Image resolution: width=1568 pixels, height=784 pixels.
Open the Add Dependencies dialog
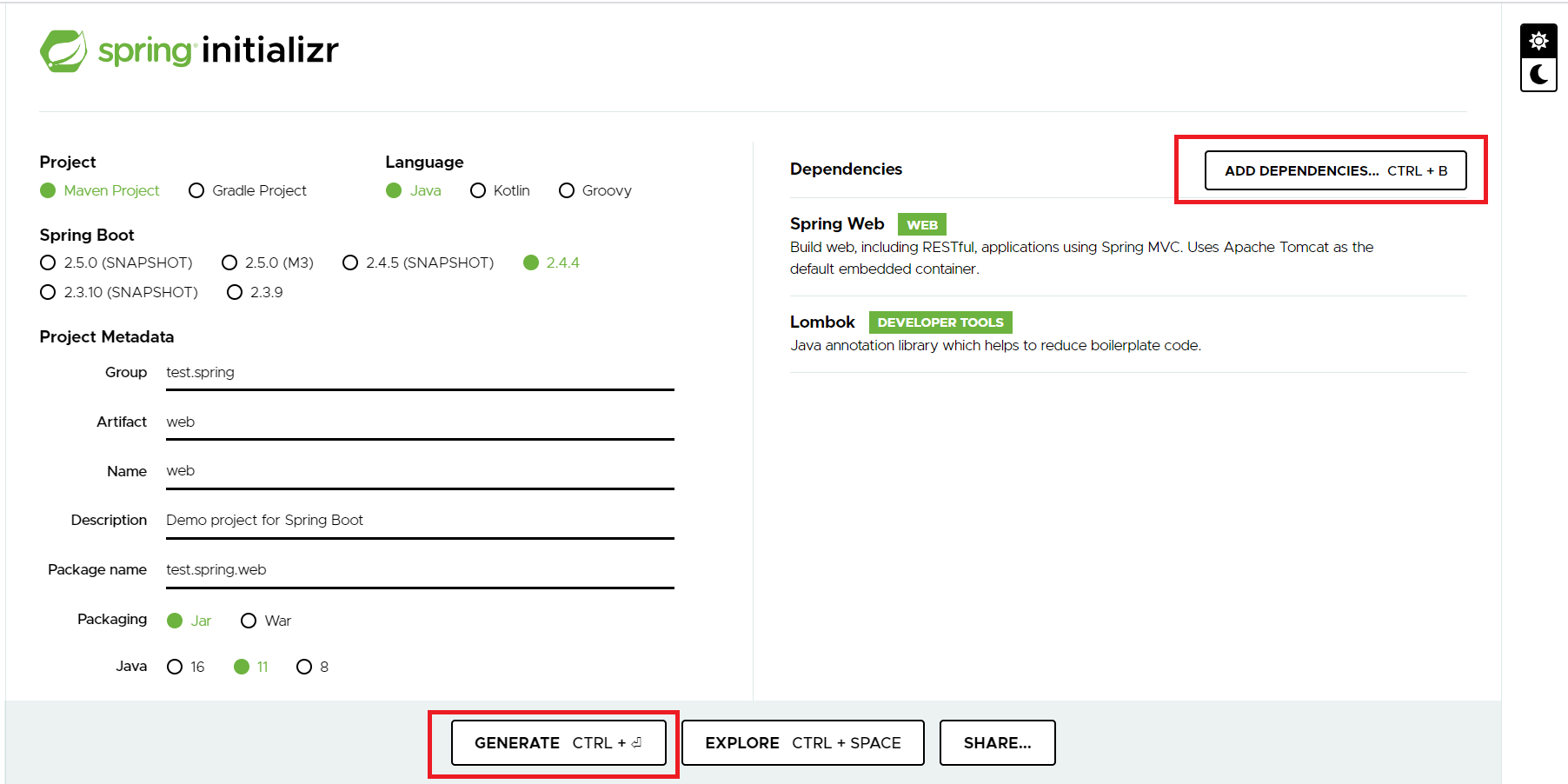pos(1335,170)
